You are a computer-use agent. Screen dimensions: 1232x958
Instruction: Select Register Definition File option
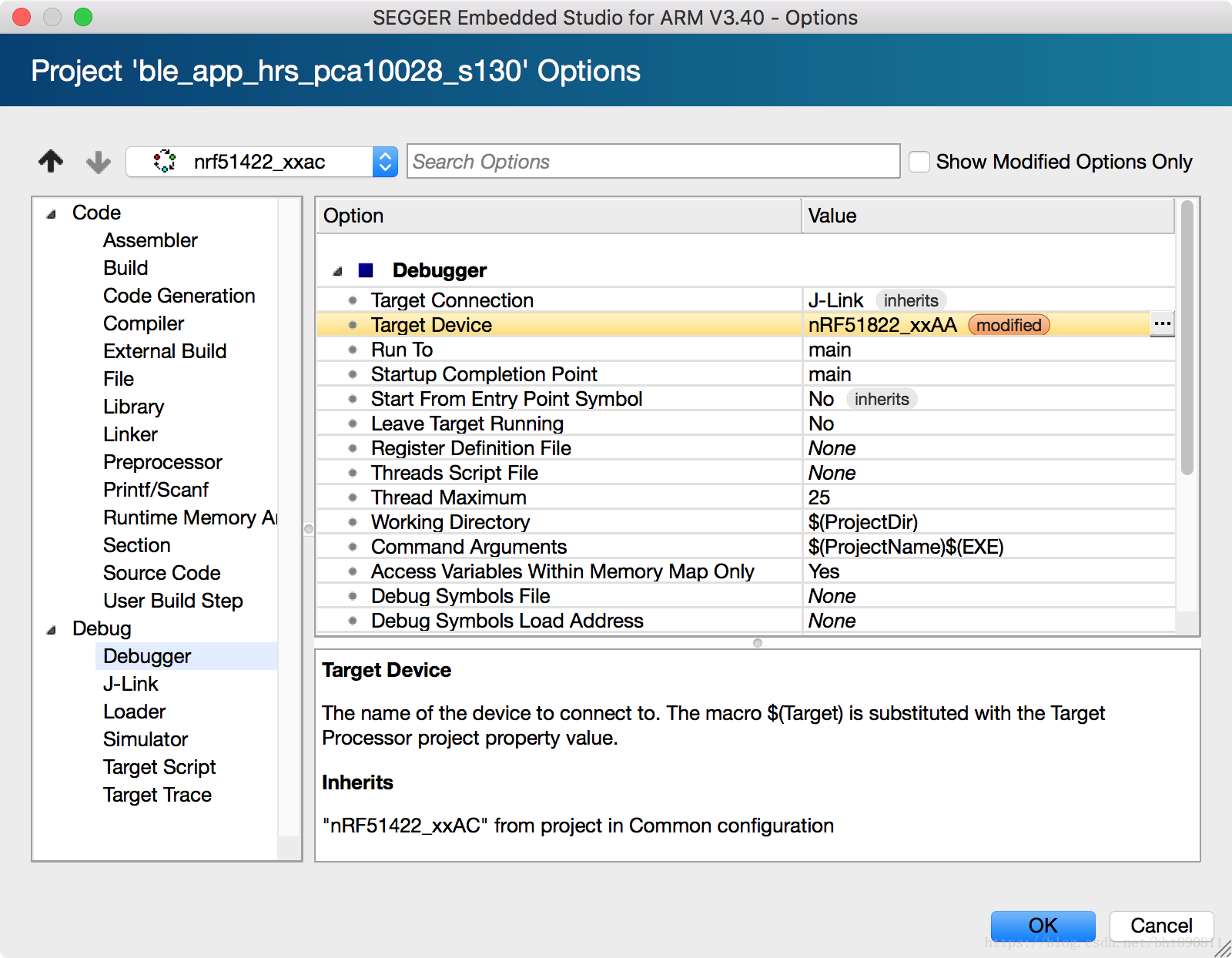745,448
